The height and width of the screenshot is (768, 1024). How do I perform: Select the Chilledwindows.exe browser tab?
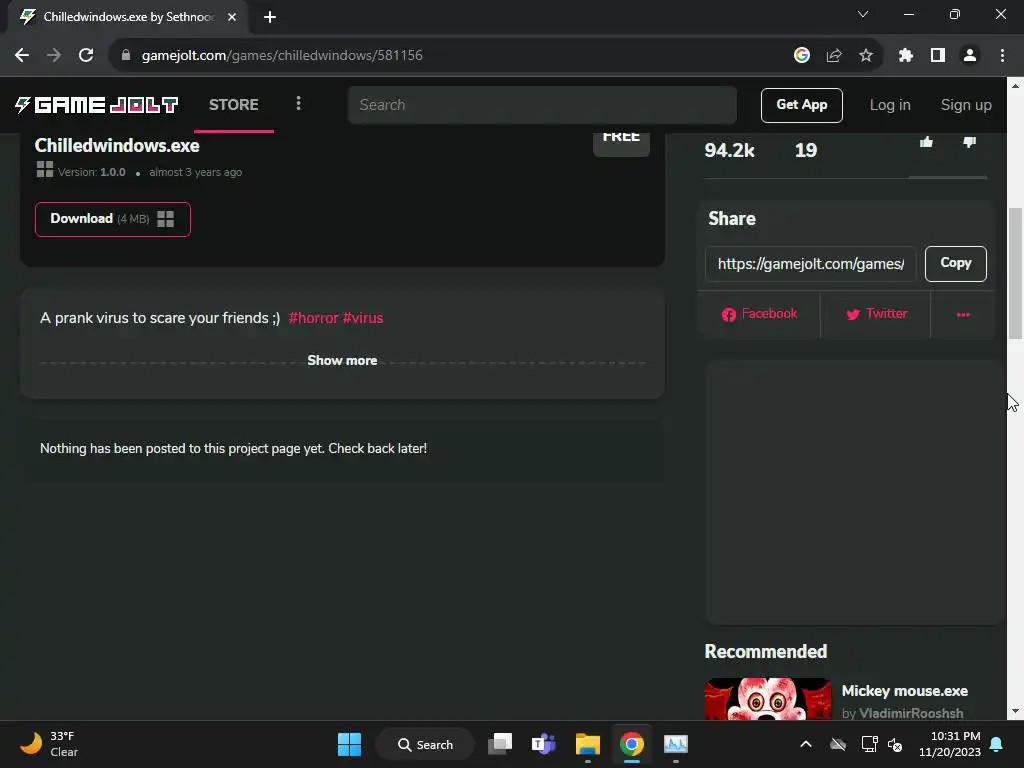[127, 17]
